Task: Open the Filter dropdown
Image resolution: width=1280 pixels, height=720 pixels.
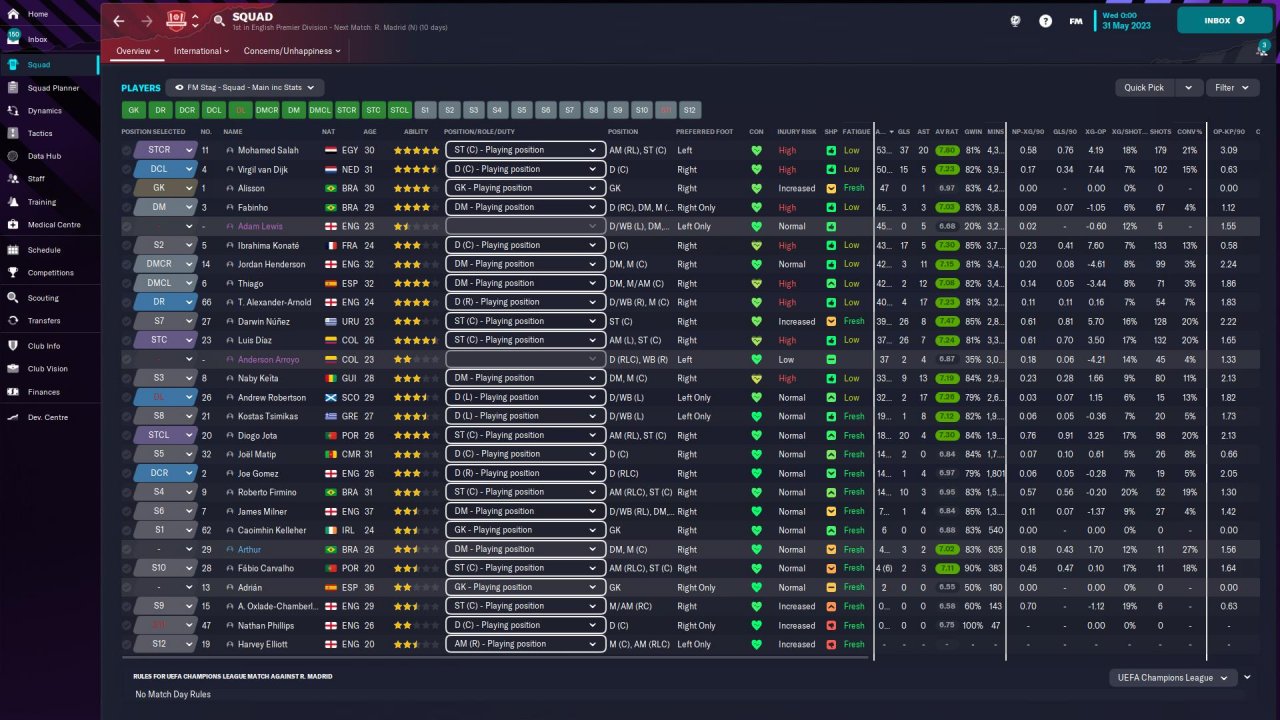Action: point(1231,88)
